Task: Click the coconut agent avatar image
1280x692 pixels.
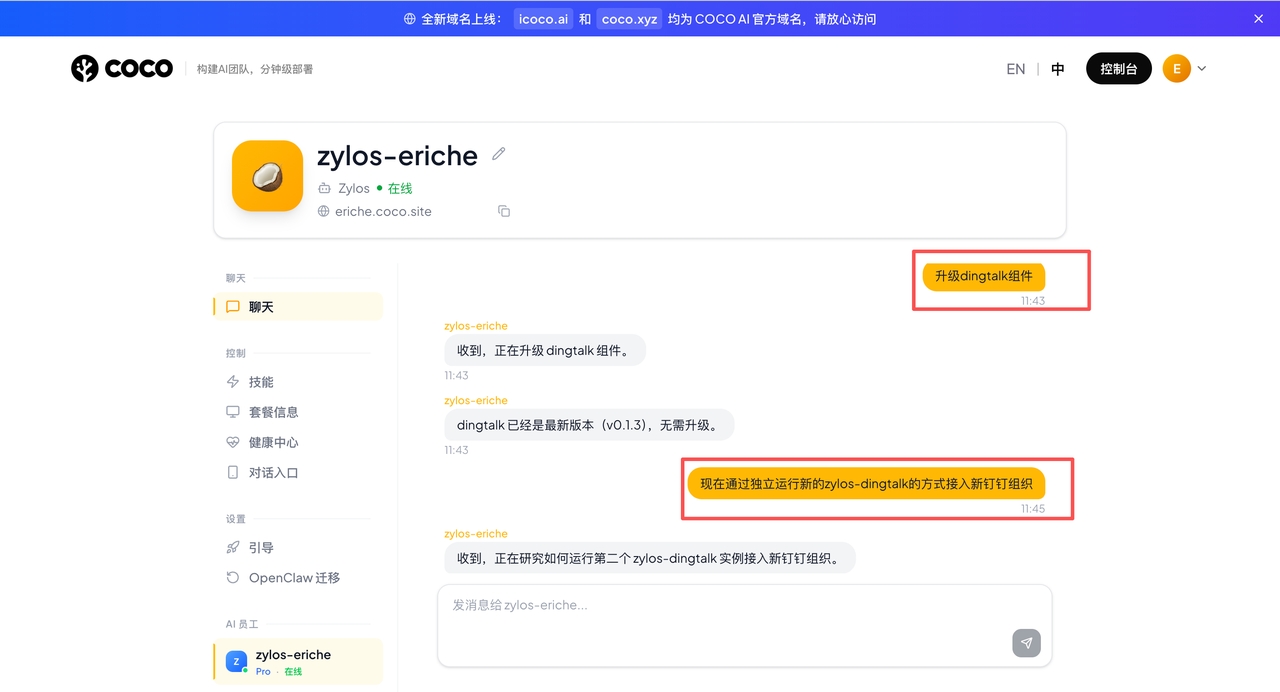Action: click(267, 176)
